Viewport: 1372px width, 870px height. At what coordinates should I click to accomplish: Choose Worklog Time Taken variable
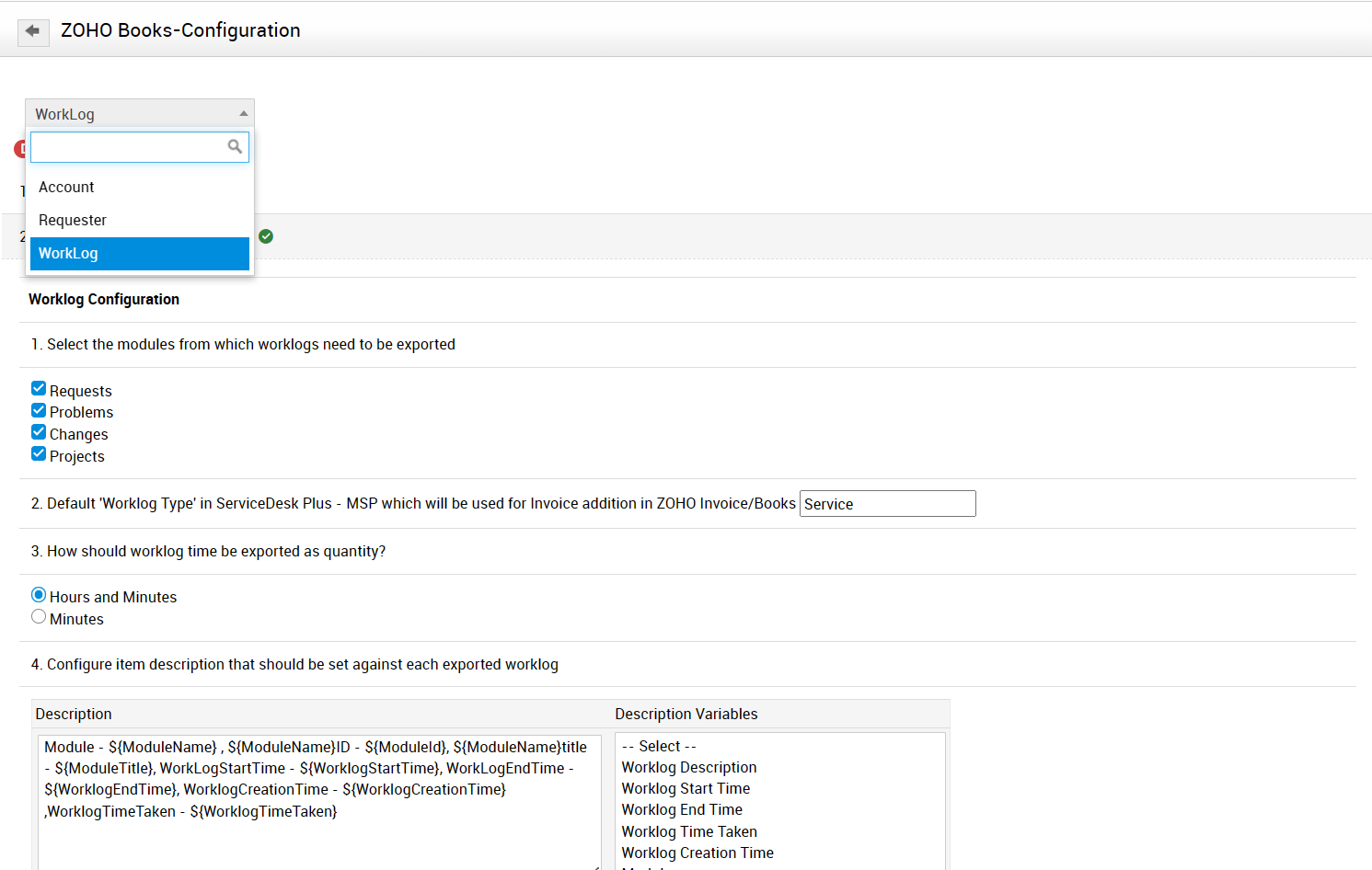689,832
